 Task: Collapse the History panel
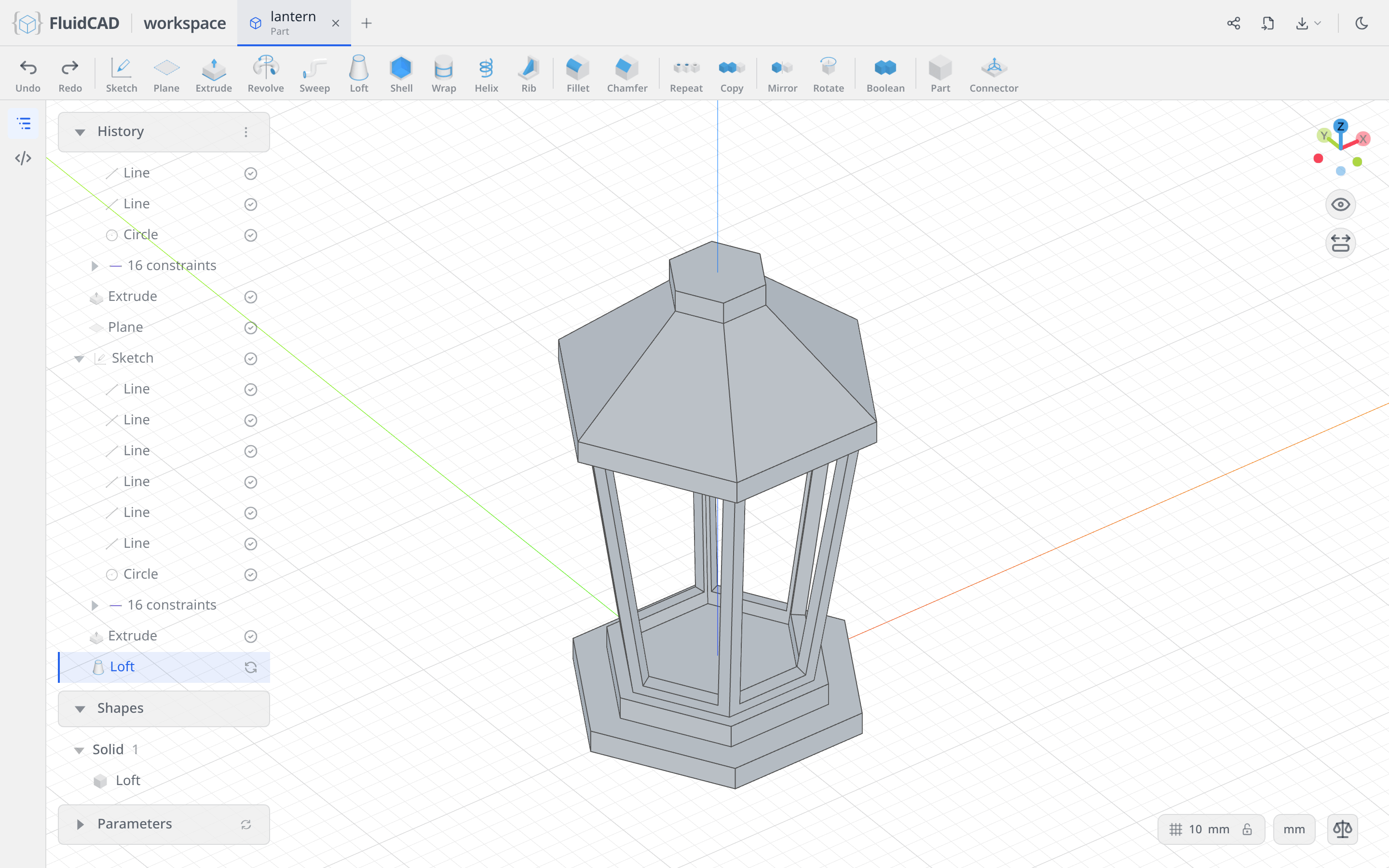[80, 132]
